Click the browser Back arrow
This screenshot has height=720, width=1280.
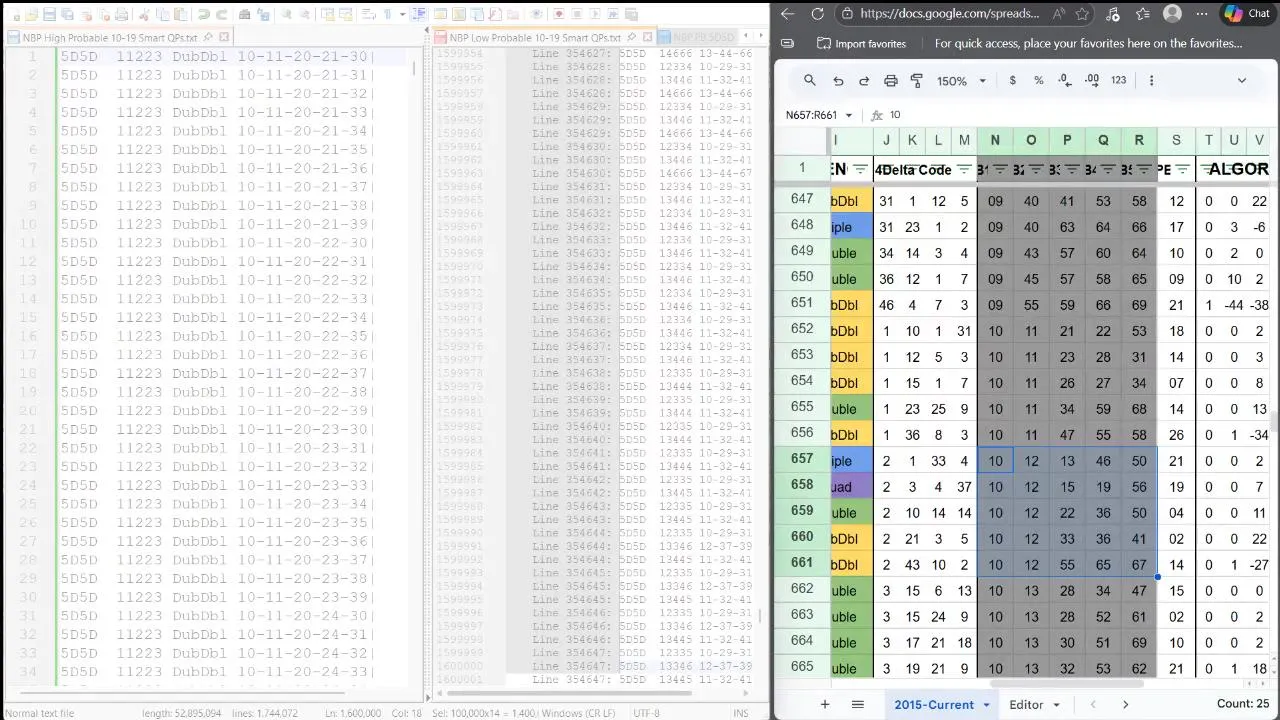click(x=787, y=14)
